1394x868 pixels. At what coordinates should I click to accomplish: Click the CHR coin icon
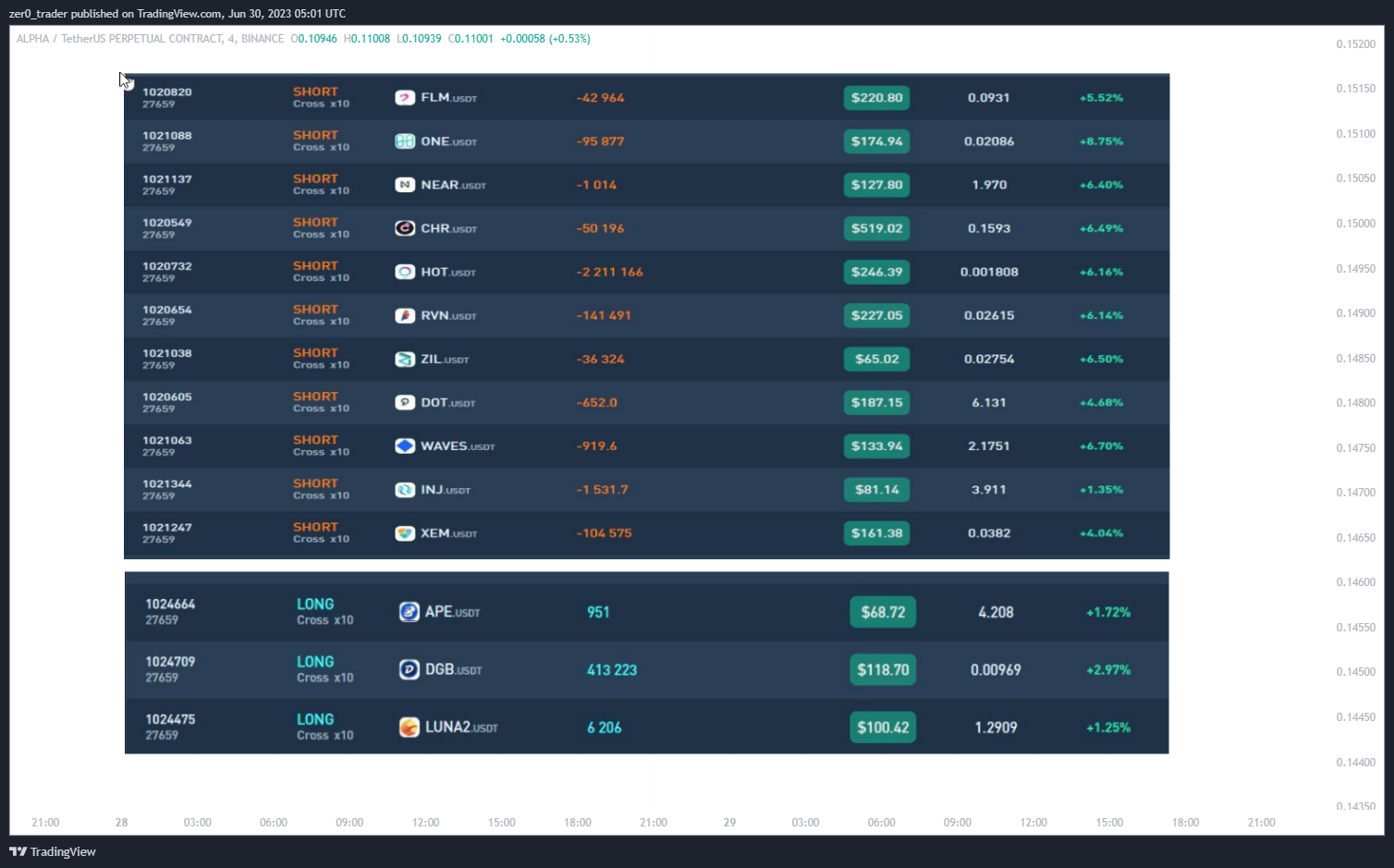pos(405,228)
